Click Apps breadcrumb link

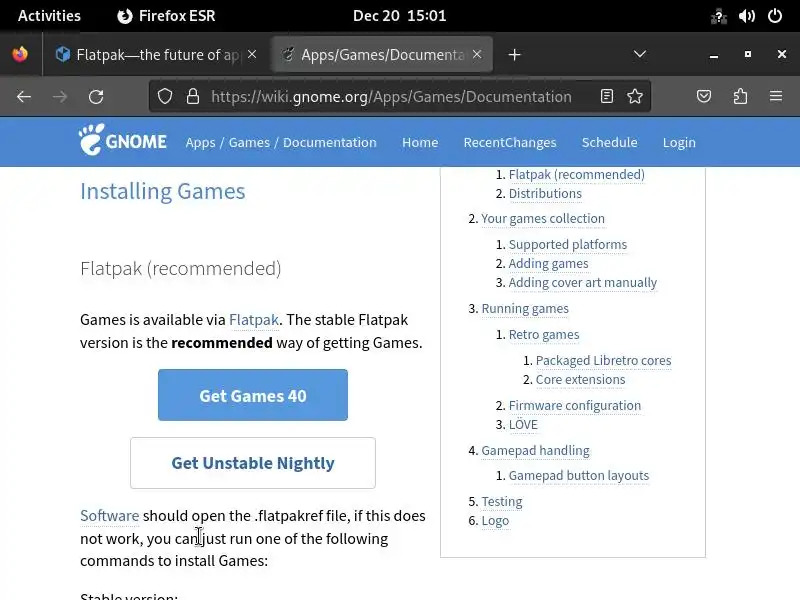[201, 142]
